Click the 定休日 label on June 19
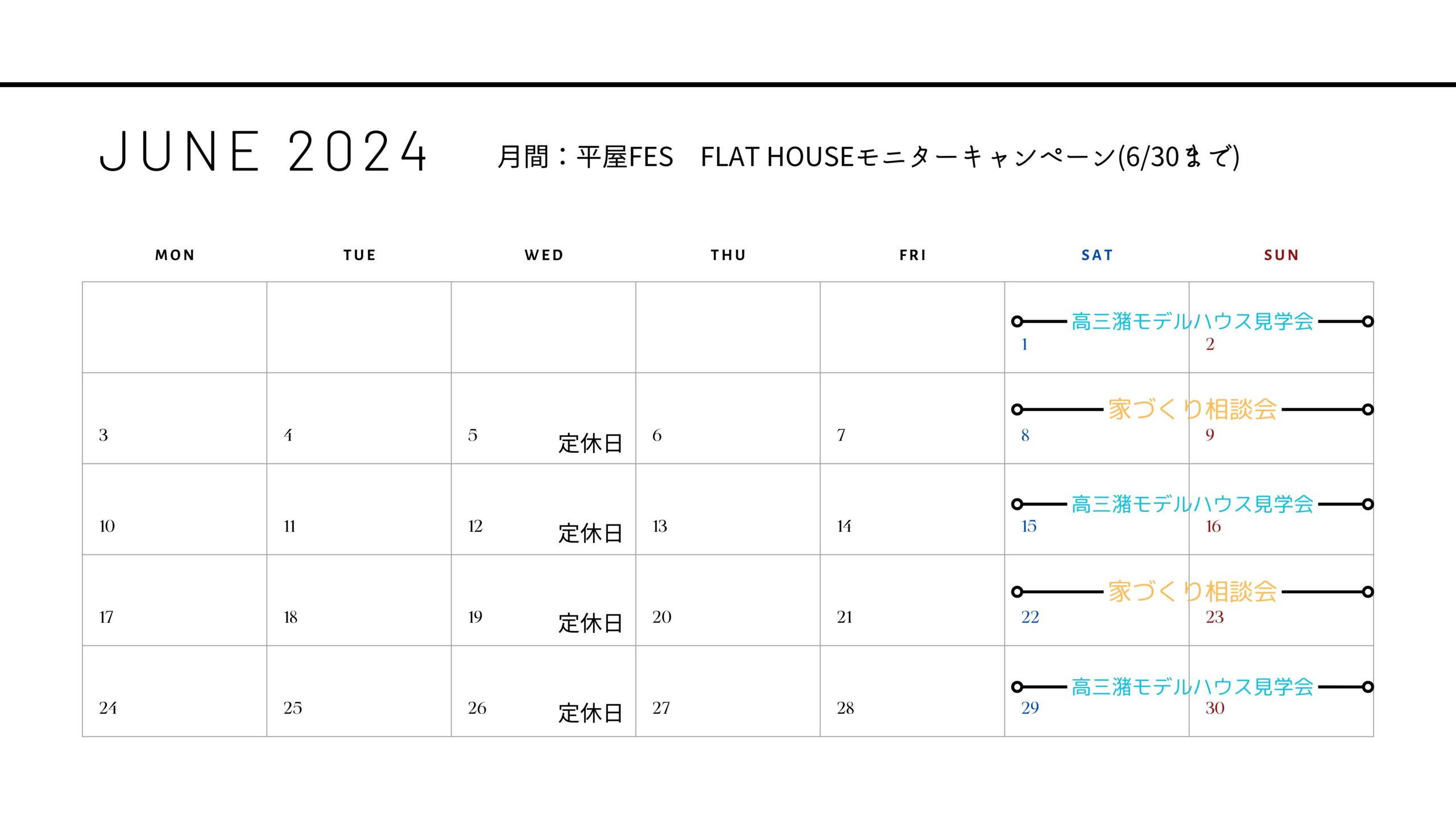This screenshot has width=1456, height=819. (x=590, y=623)
